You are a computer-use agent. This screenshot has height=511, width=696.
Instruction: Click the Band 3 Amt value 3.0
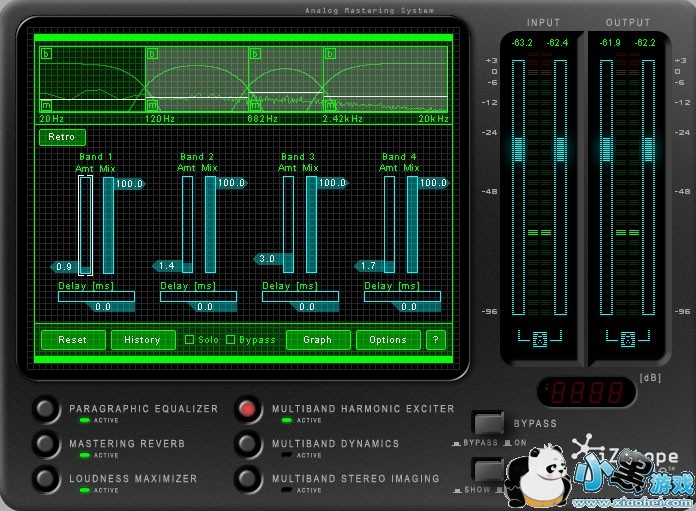[268, 258]
